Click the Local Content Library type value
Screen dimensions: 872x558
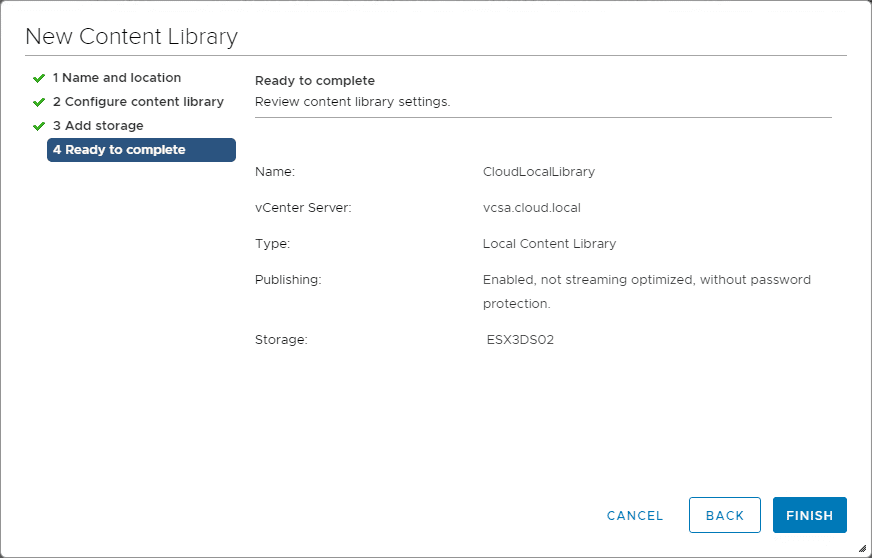click(x=549, y=244)
